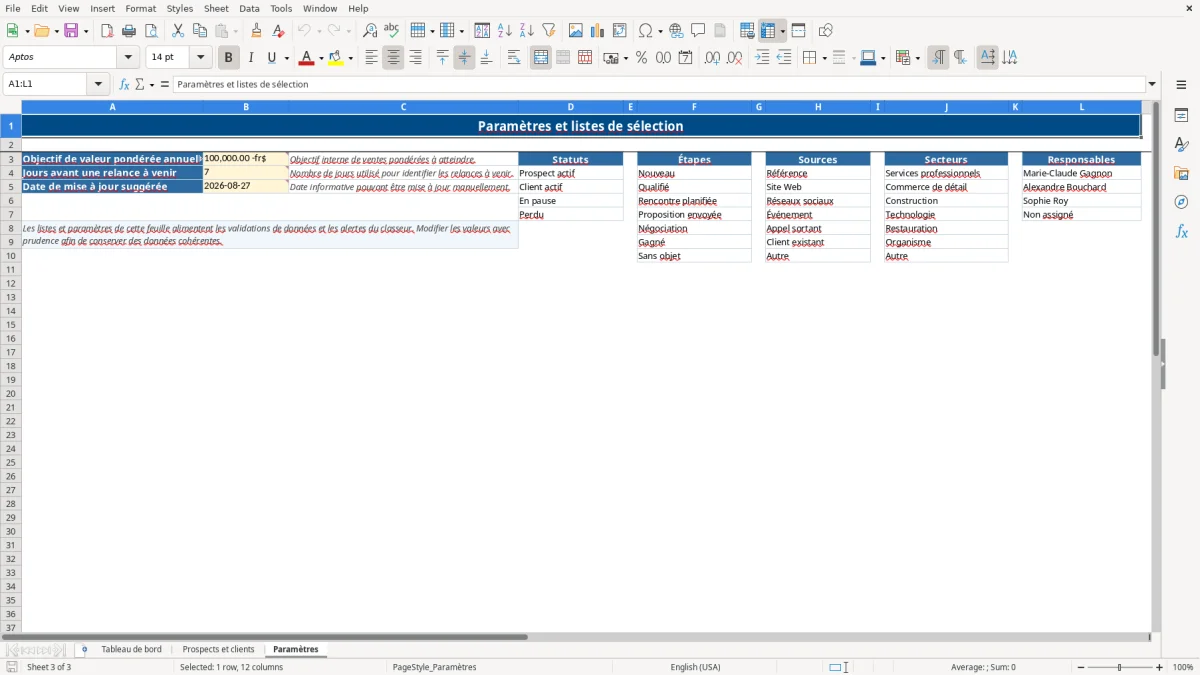Click the zoom slider in status bar
1200x675 pixels.
1119,667
